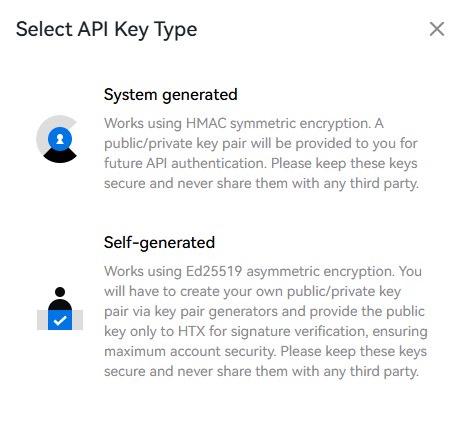This screenshot has width=466, height=423.
Task: Select the HMAC symmetric encryption description
Action: pyautogui.click(x=261, y=153)
